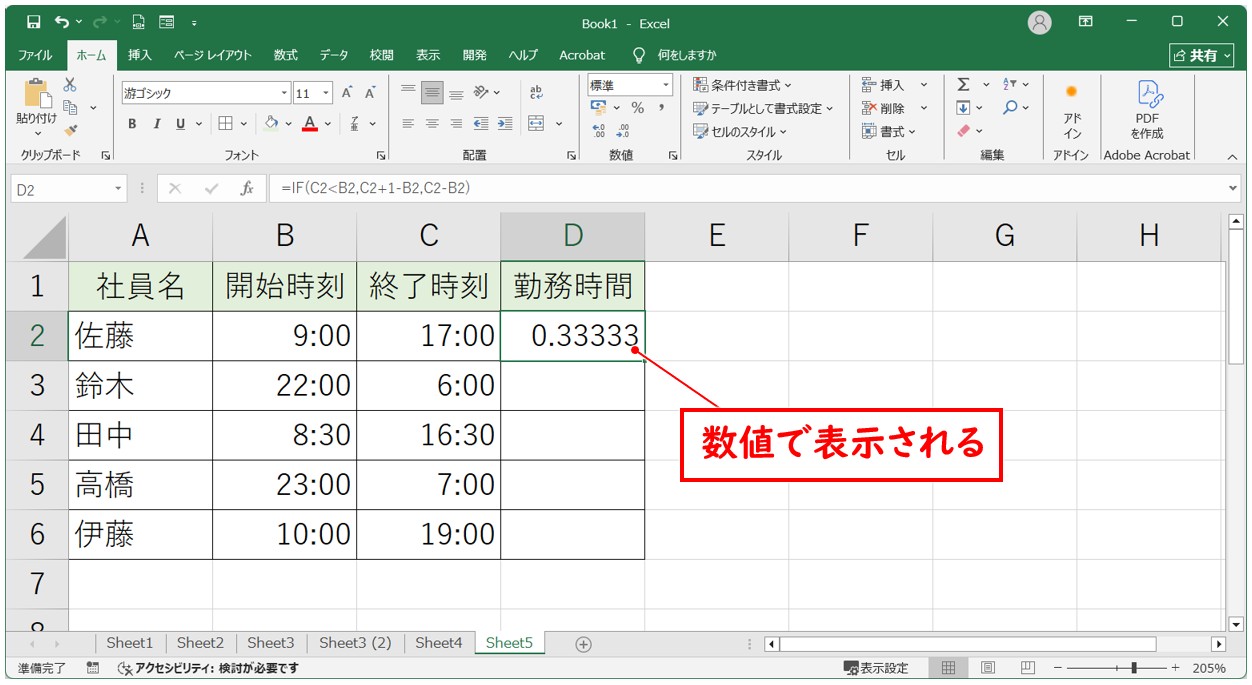This screenshot has width=1252, height=685.
Task: Toggle Italic formatting
Action: click(156, 124)
